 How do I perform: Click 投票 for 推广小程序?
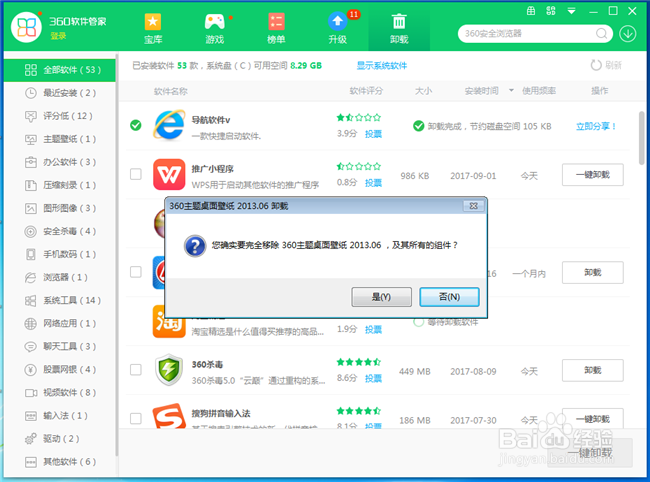373,183
